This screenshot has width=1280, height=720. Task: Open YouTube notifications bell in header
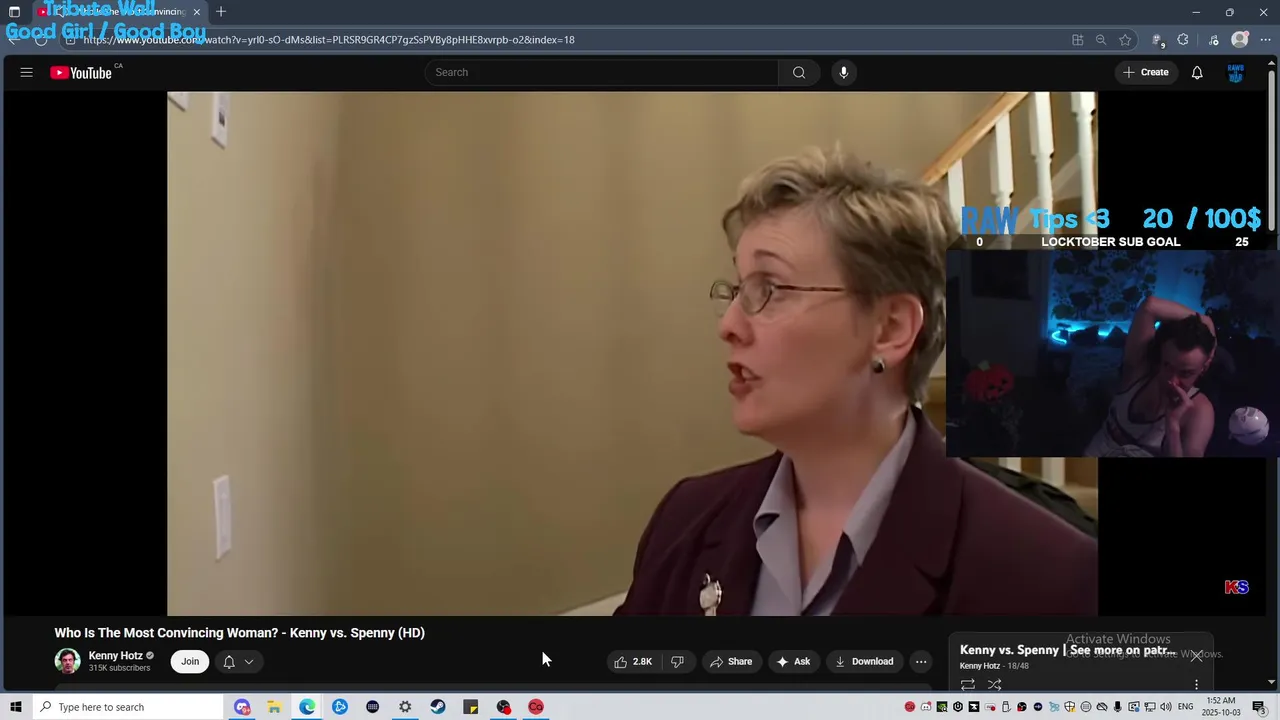coord(1197,72)
